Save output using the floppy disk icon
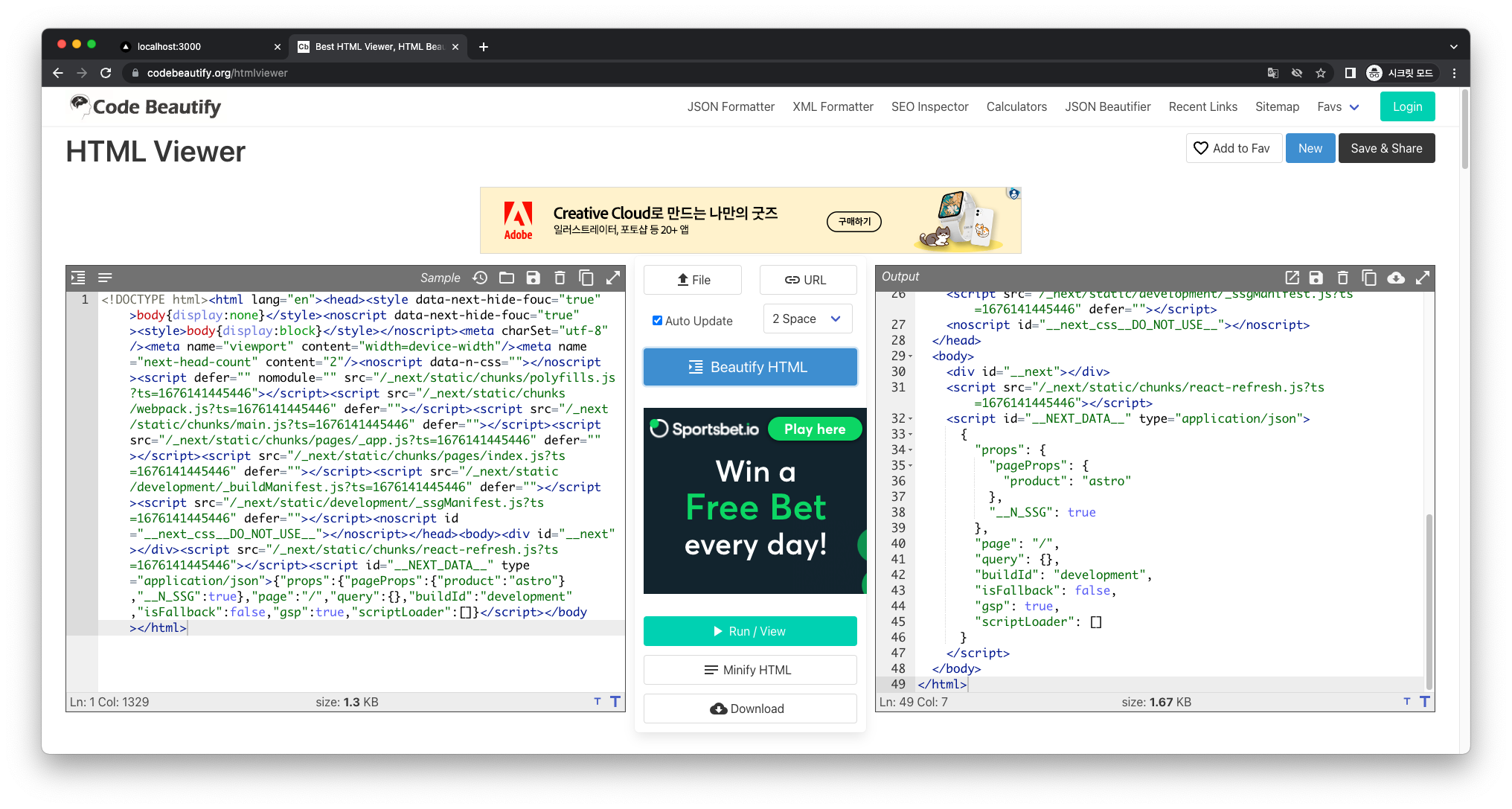This screenshot has width=1512, height=809. (1316, 278)
